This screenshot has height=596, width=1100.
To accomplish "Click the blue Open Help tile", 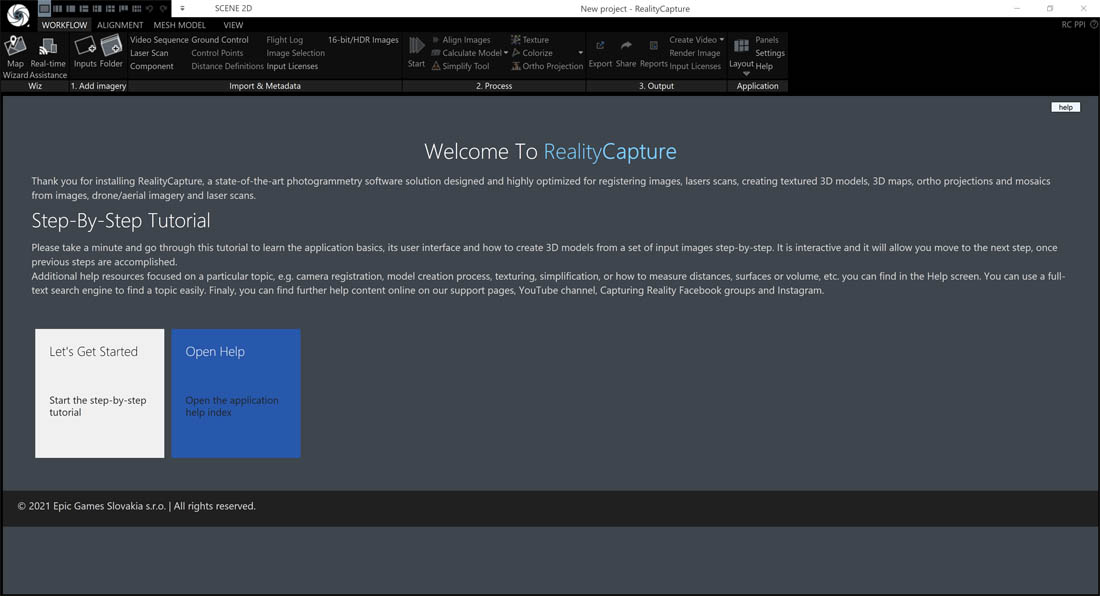I will point(236,393).
